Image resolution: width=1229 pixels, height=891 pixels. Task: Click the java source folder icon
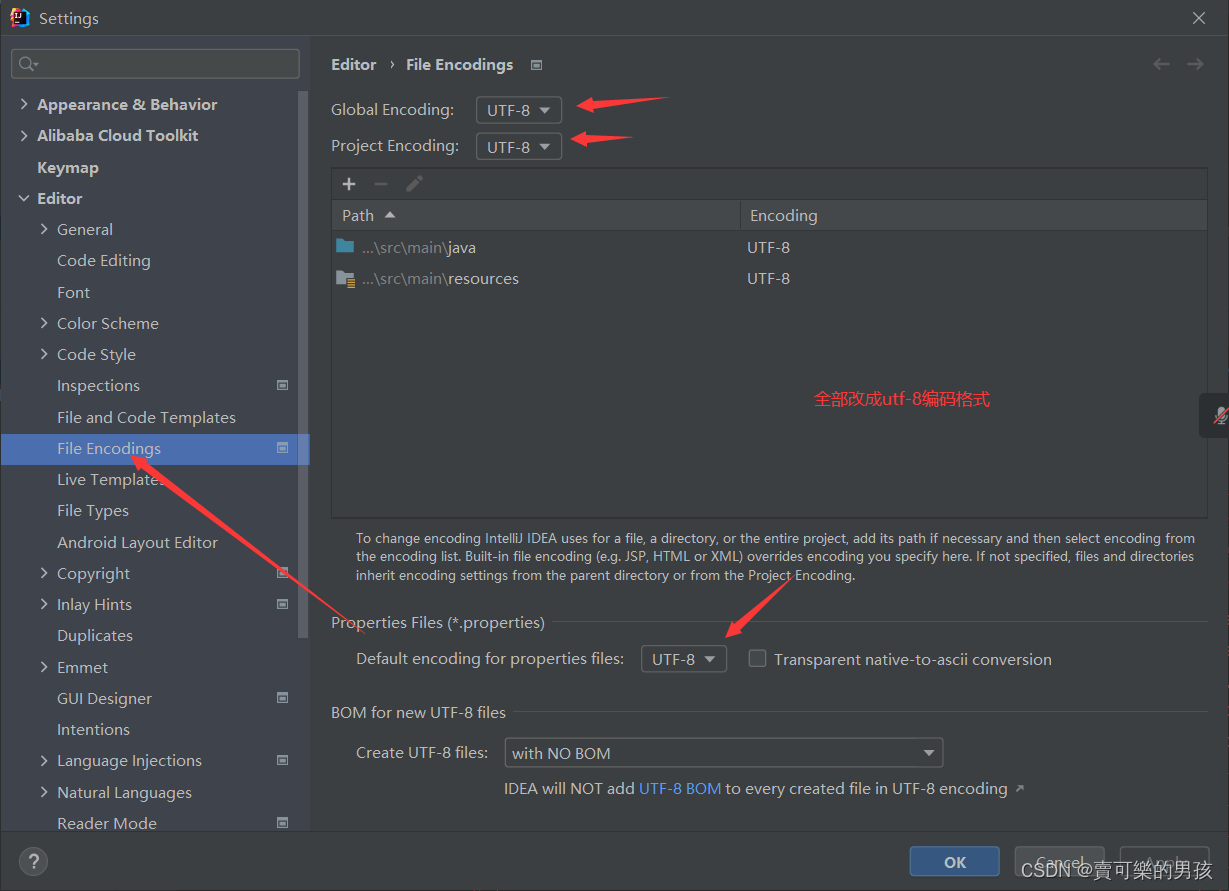pos(345,246)
